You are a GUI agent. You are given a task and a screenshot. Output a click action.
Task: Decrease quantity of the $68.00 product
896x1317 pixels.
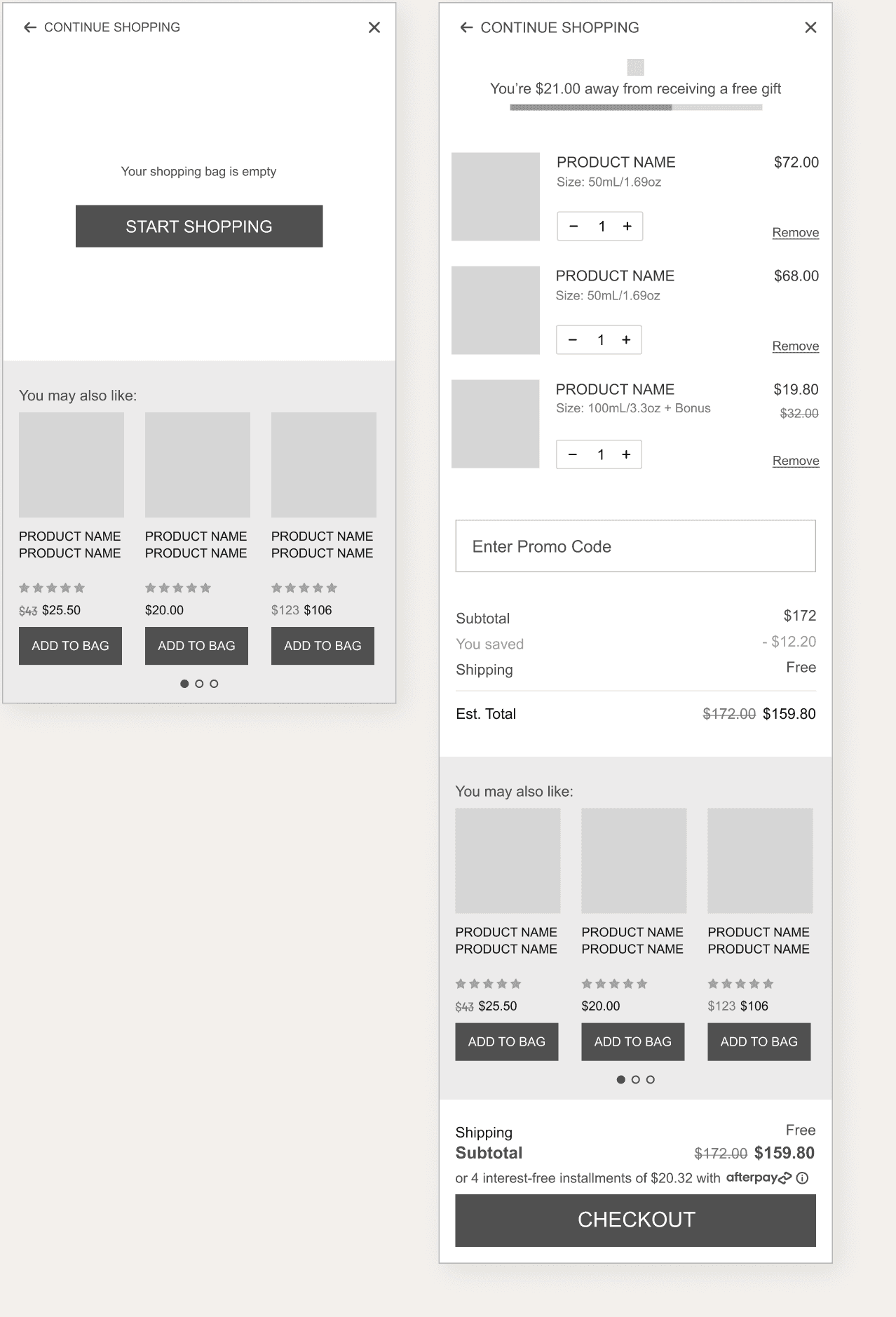pyautogui.click(x=573, y=339)
